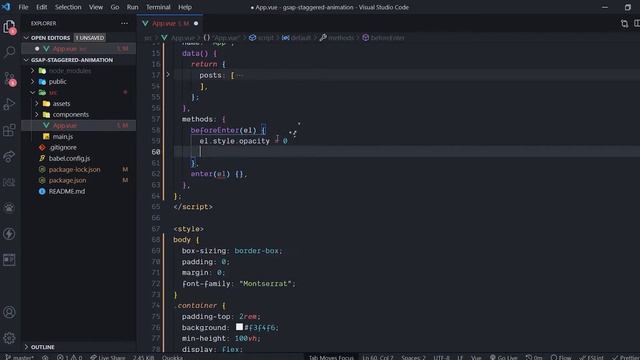Image resolution: width=640 pixels, height=360 pixels.
Task: Open the Live Share activity bar icon
Action: click(x=9, y=156)
